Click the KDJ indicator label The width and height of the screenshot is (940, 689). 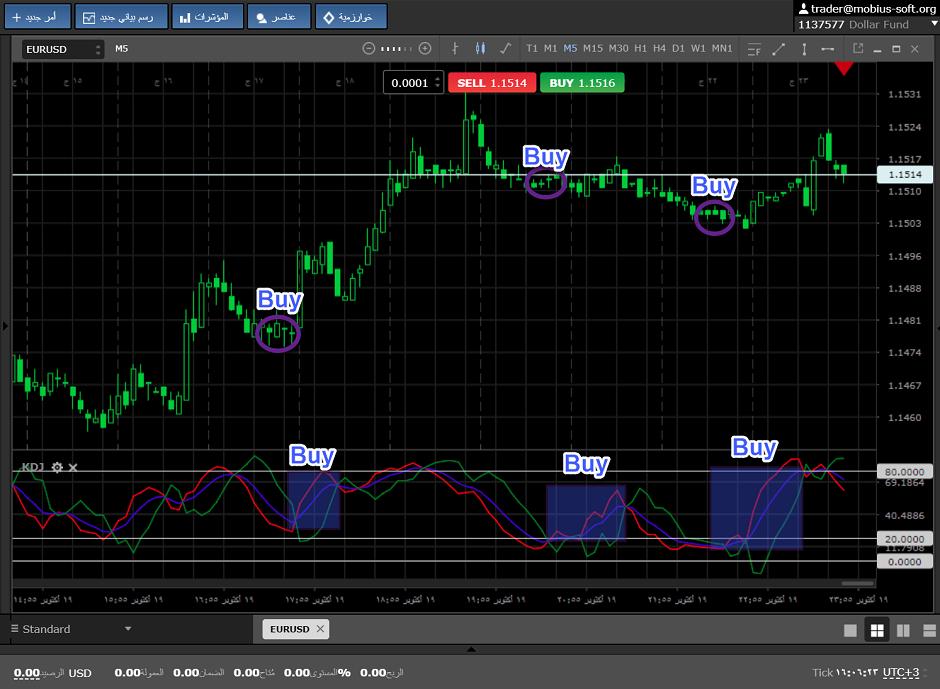click(33, 467)
